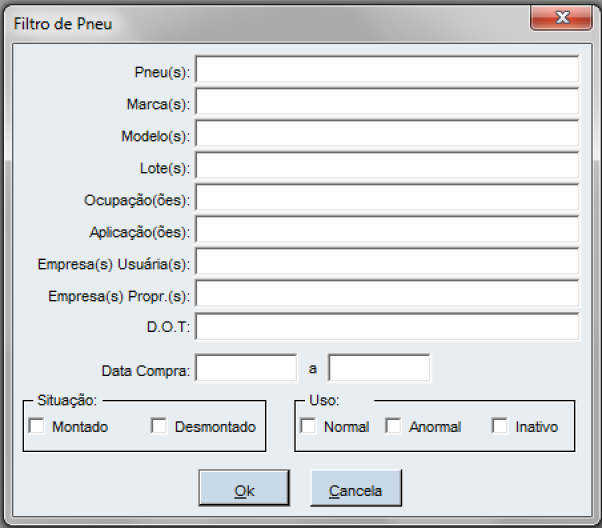Click the Empresa(s) Usuária(s) field

coord(387,262)
